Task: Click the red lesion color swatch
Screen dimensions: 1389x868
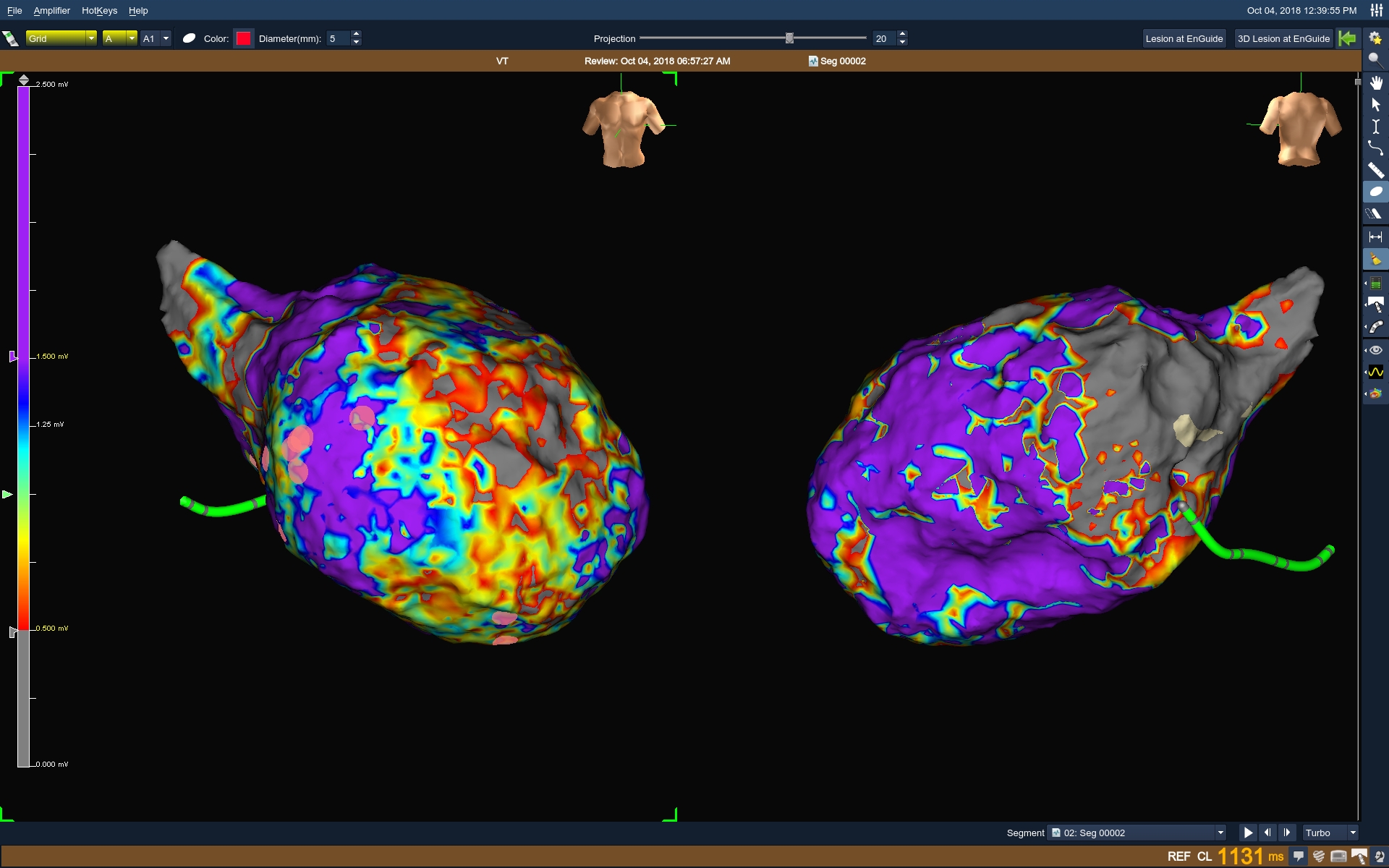Action: click(244, 38)
